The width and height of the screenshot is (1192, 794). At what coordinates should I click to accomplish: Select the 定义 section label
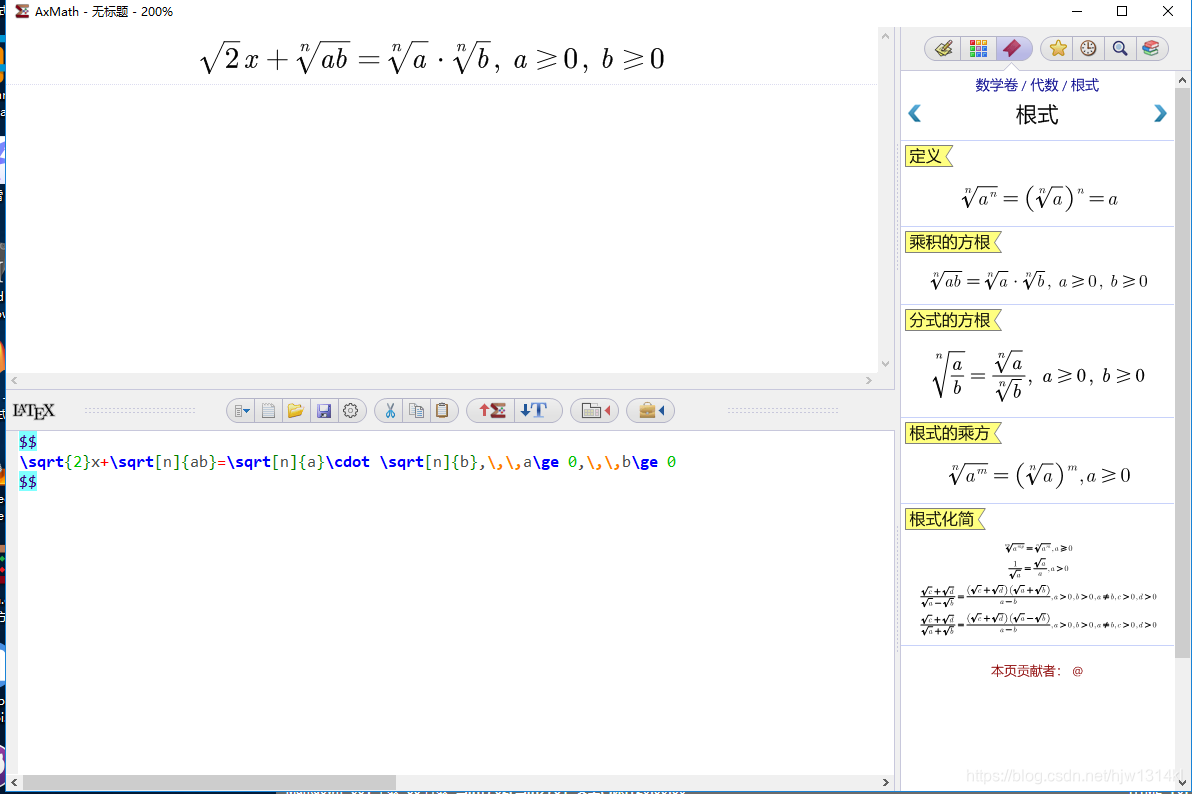(925, 156)
